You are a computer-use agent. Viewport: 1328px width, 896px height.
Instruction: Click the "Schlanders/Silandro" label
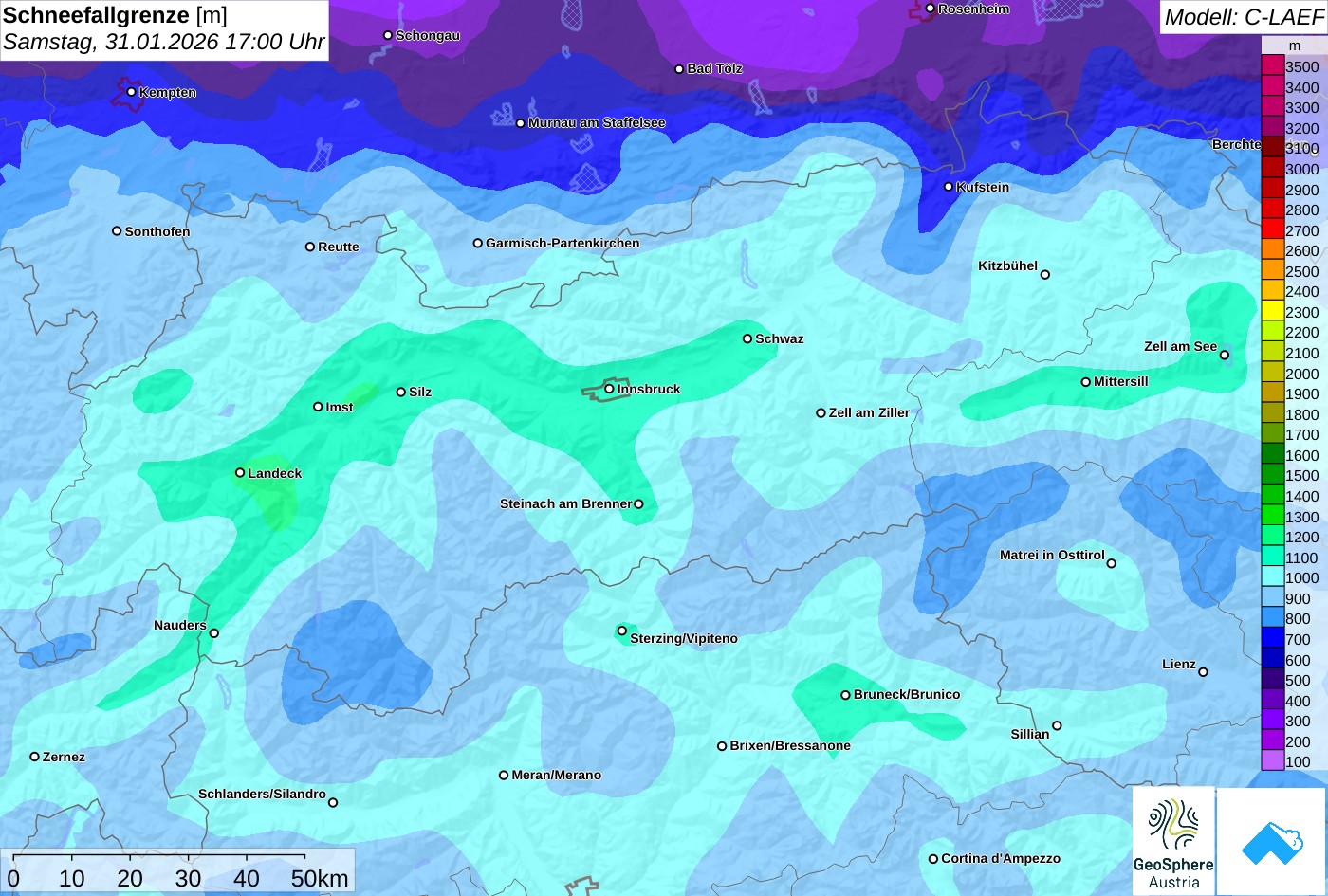tap(262, 795)
